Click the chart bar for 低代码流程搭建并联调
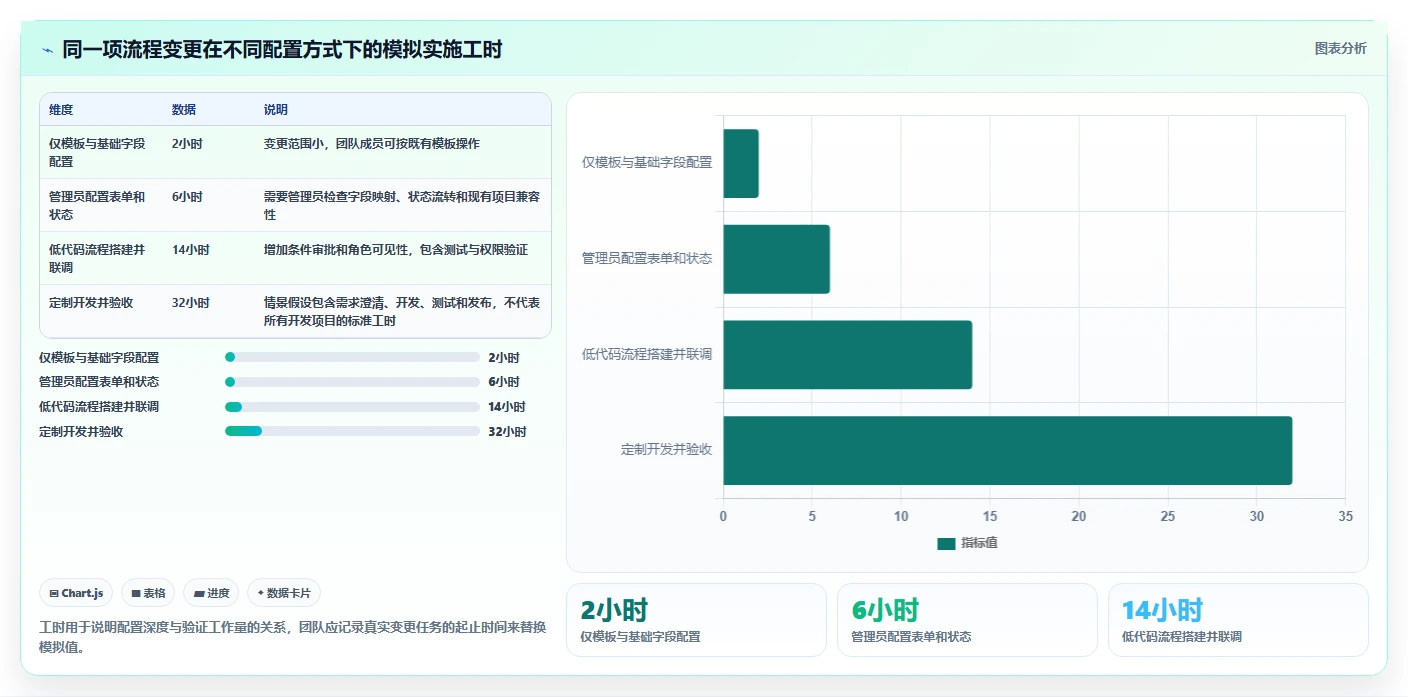The width and height of the screenshot is (1408, 697). coord(848,355)
